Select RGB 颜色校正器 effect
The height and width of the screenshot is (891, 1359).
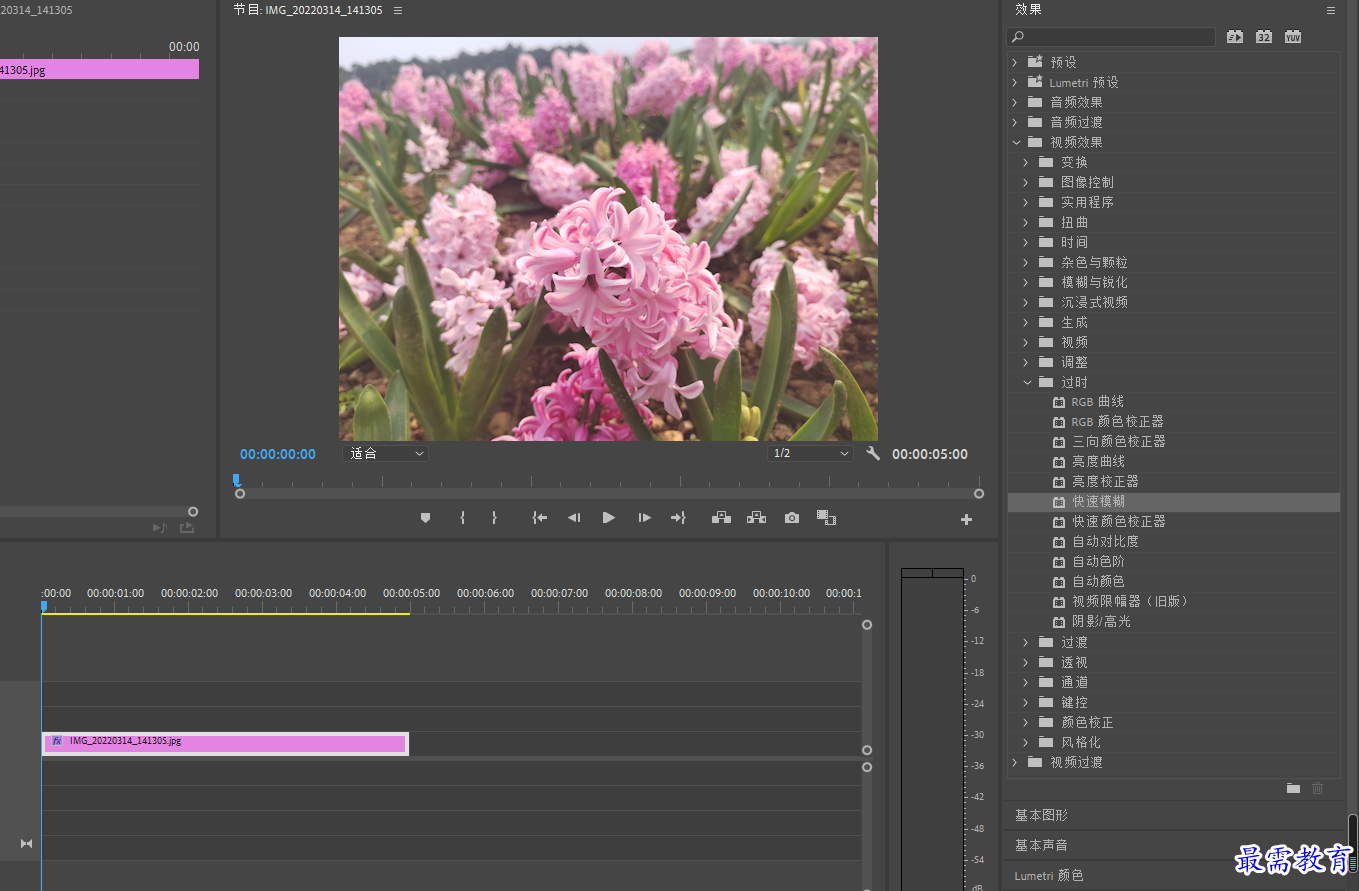pyautogui.click(x=1117, y=421)
